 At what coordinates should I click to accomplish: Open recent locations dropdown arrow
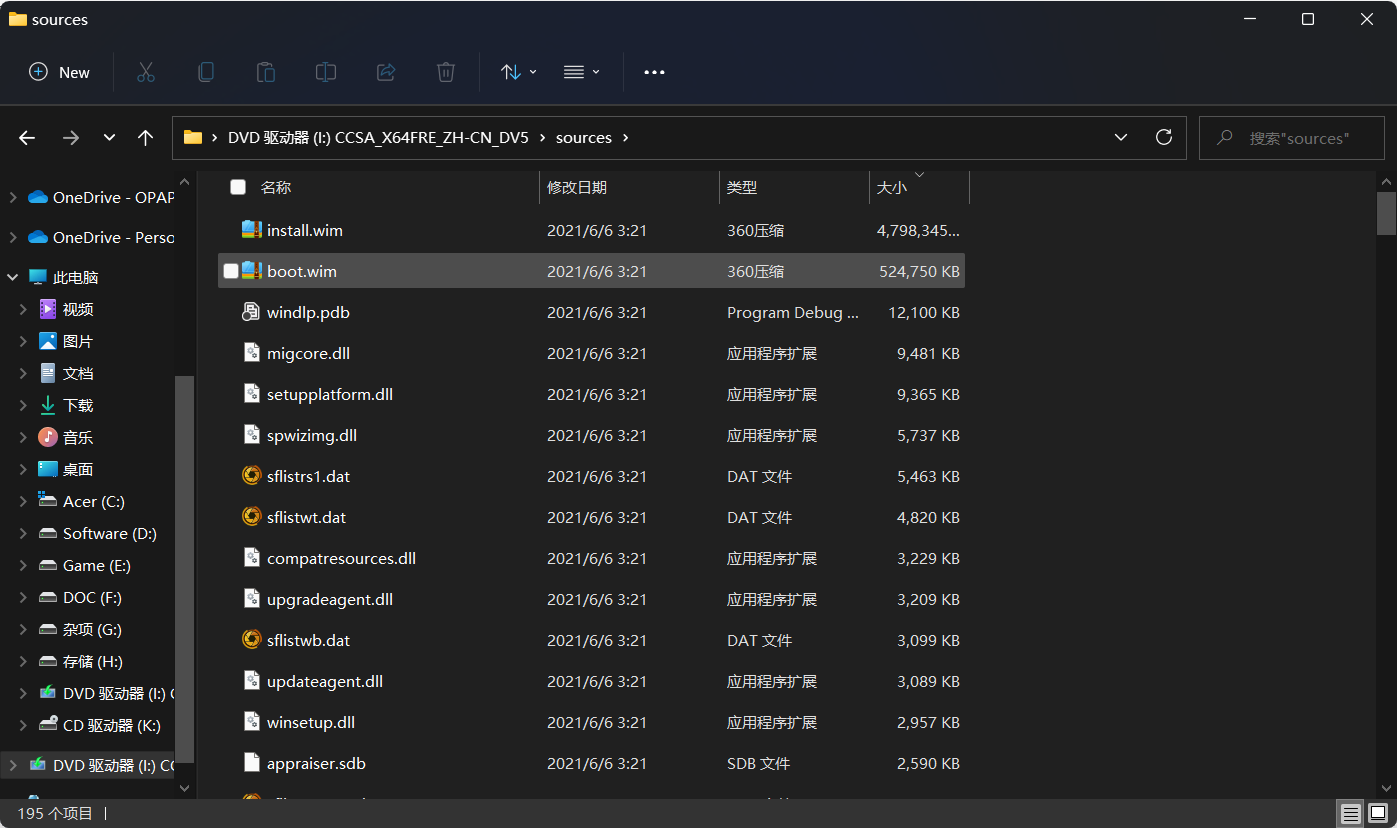[x=109, y=138]
